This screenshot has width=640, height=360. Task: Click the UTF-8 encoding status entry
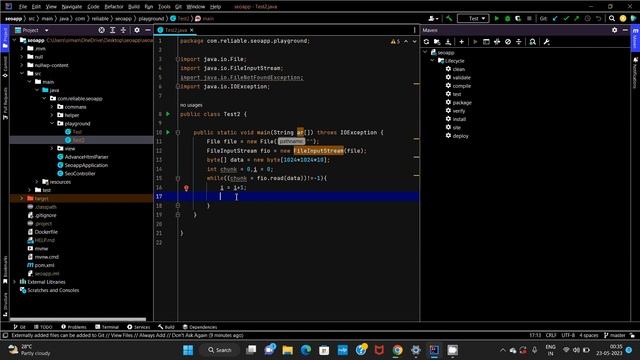pyautogui.click(x=568, y=335)
